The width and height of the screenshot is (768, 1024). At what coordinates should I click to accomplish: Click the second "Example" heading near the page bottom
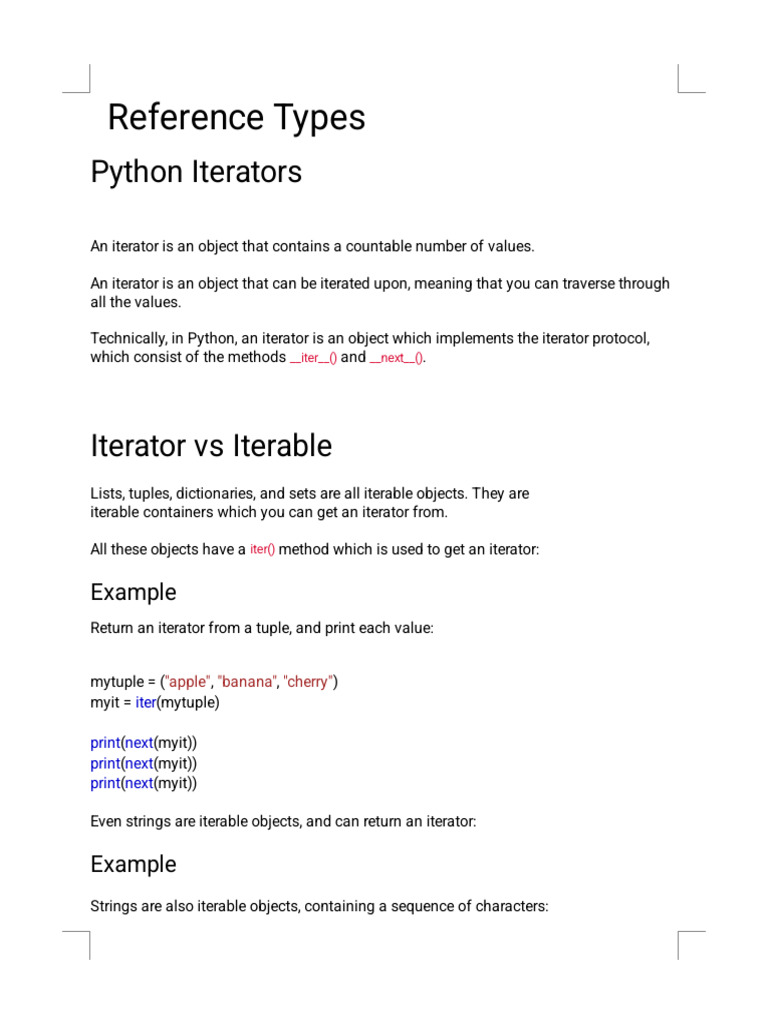(133, 864)
